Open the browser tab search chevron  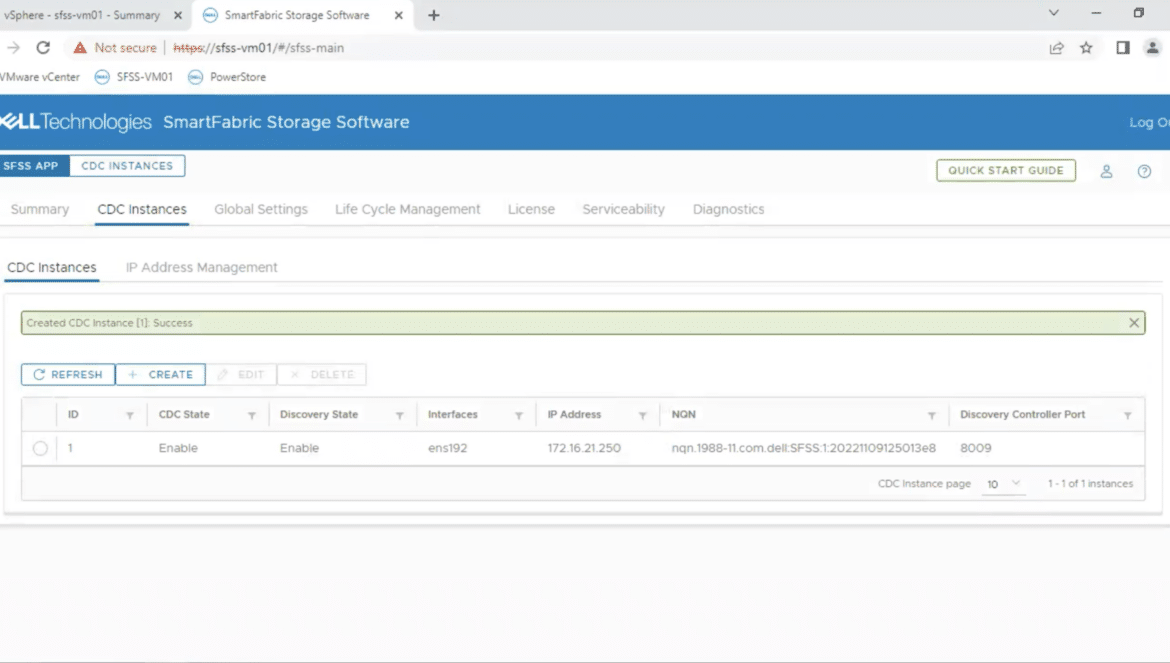coord(1054,13)
